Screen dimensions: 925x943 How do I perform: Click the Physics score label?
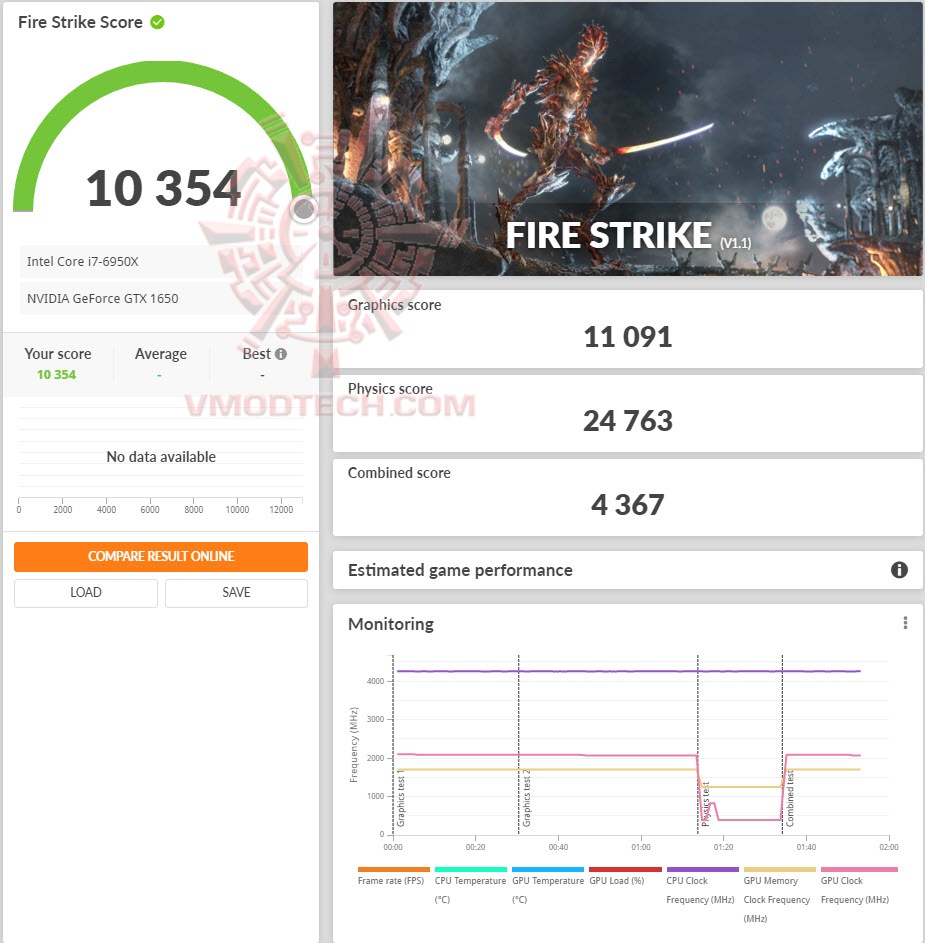[390, 389]
